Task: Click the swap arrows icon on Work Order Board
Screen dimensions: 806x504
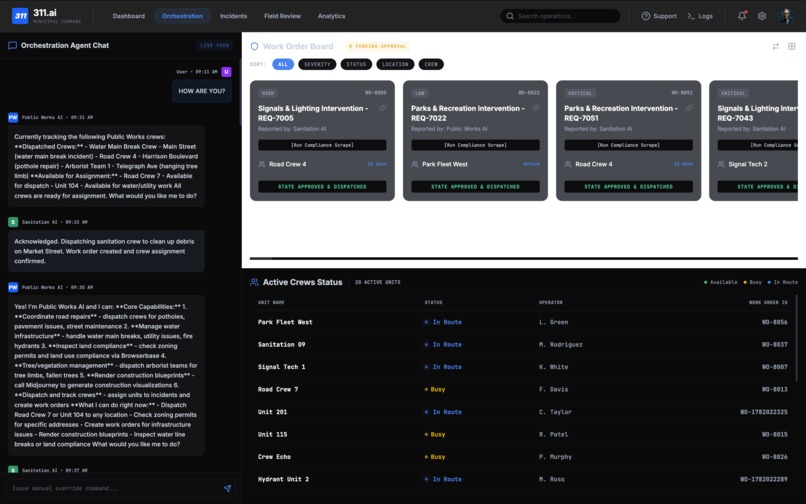Action: click(776, 46)
